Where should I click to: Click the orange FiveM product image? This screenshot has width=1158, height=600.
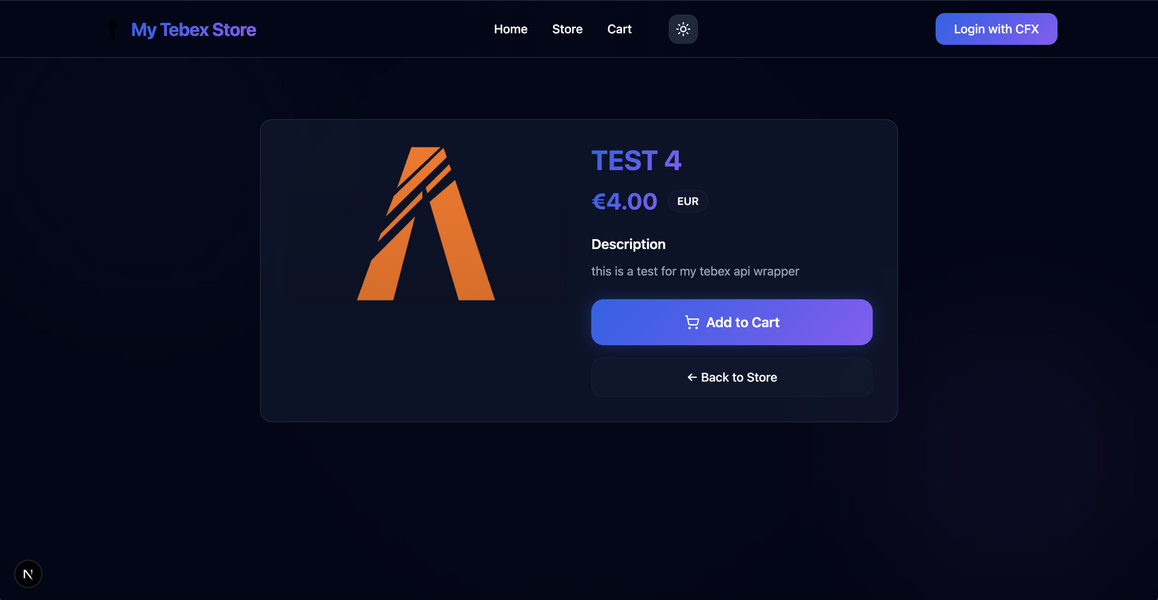coord(426,223)
